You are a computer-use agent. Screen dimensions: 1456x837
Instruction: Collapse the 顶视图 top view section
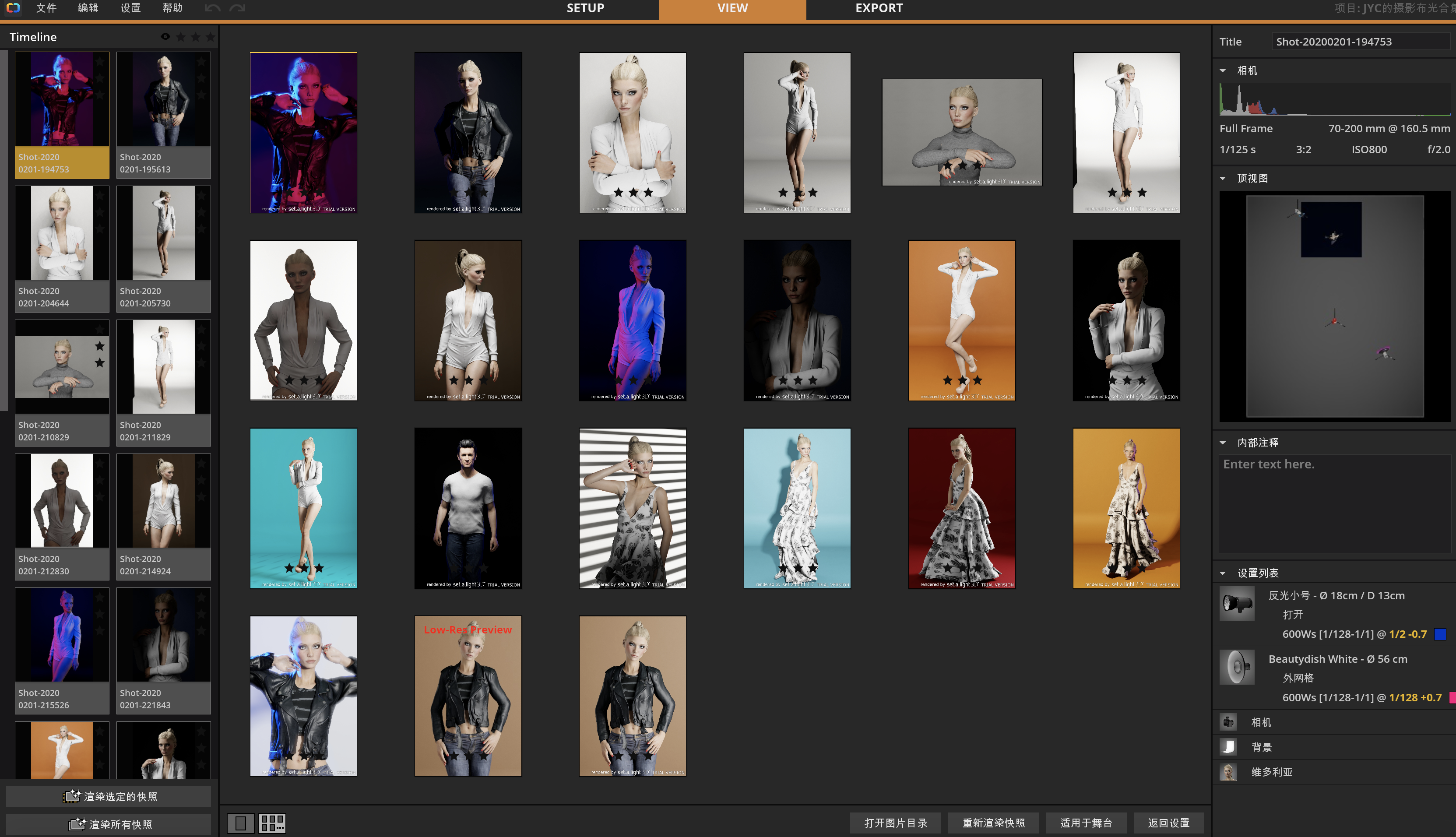[x=1223, y=178]
